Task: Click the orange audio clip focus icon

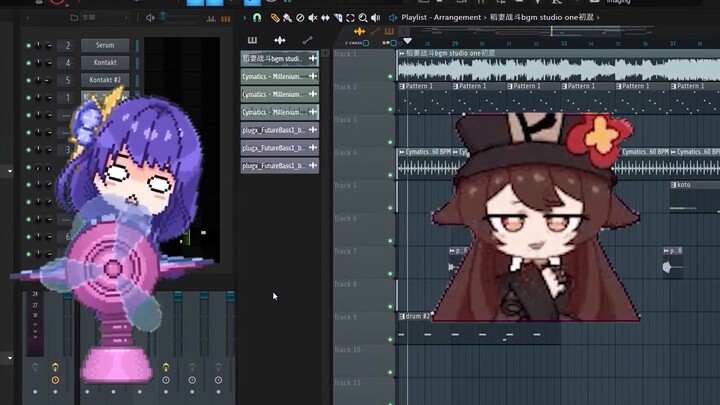Action: [359, 32]
